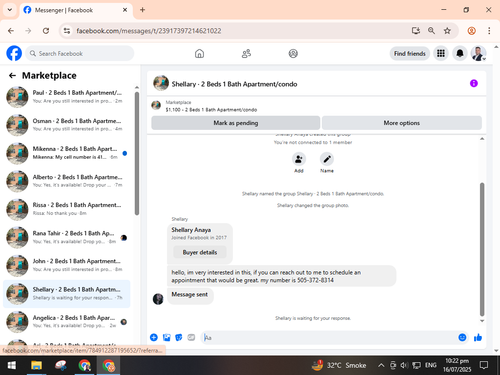500x375 pixels.
Task: Open Rissa's conversation
Action: point(67,209)
